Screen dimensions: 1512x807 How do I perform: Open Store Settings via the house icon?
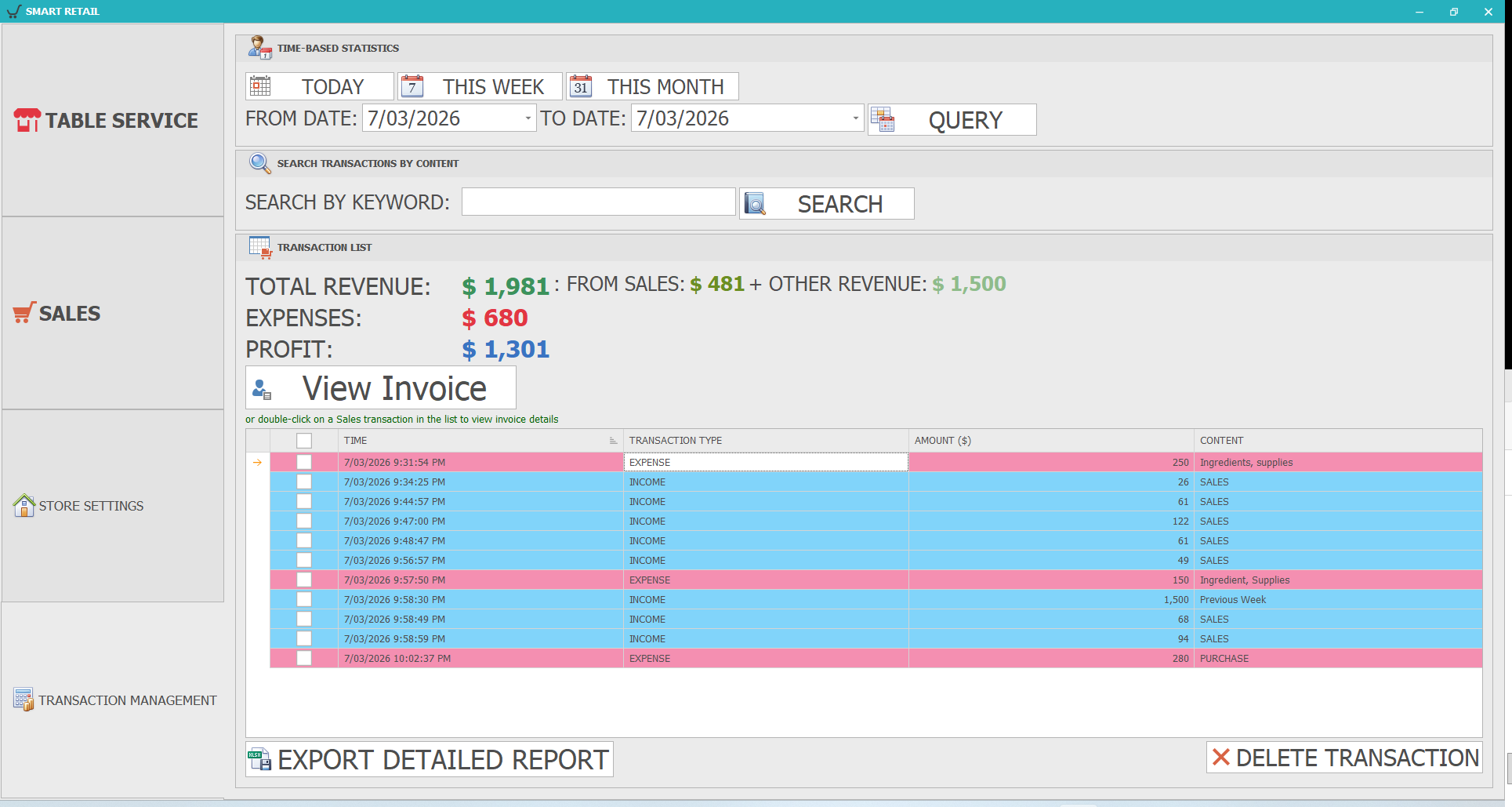coord(24,505)
